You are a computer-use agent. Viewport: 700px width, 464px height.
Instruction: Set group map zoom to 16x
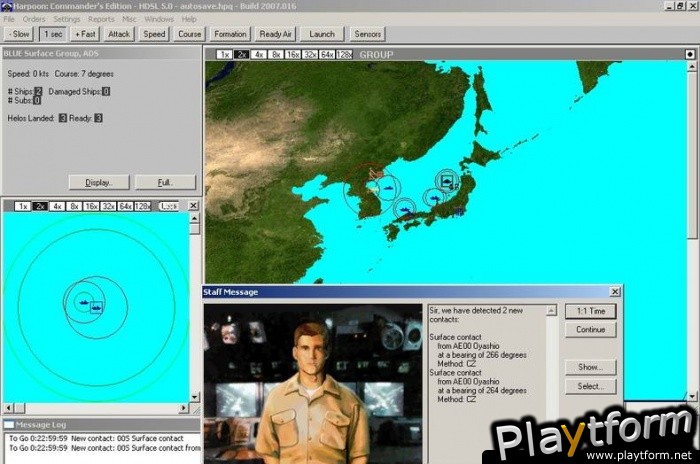[x=293, y=54]
